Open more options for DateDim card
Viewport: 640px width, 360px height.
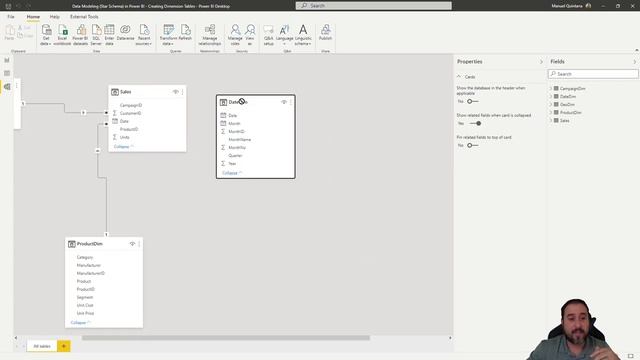291,102
